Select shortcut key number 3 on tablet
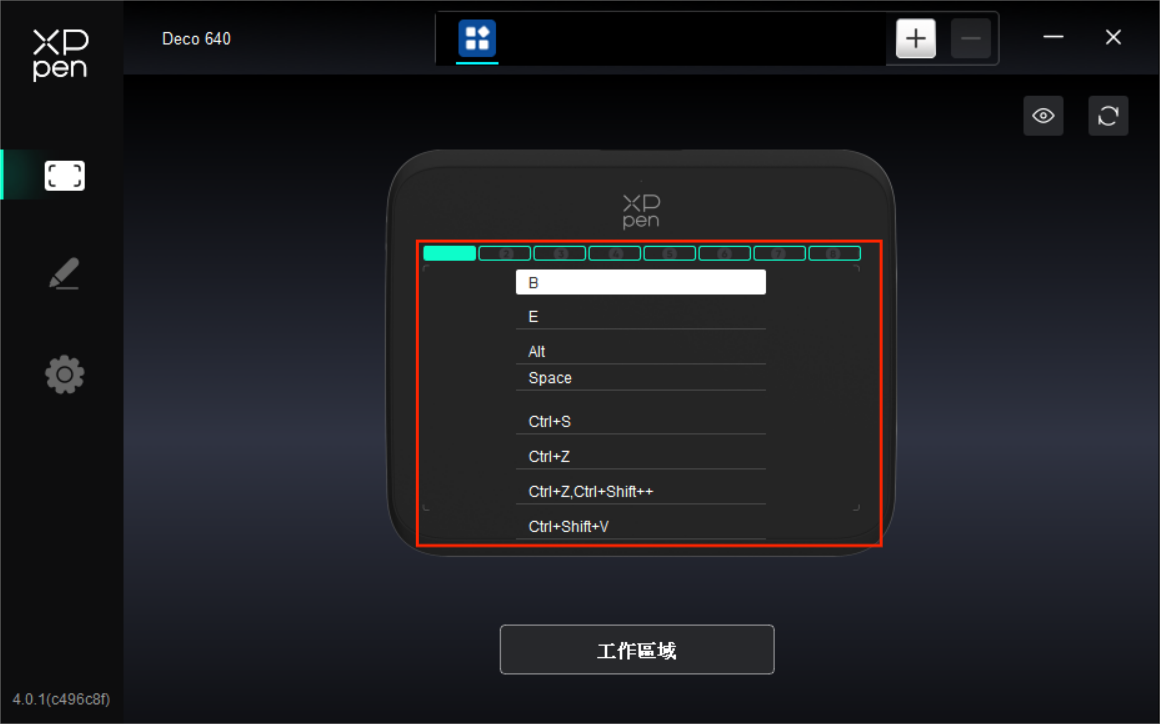 [x=559, y=253]
